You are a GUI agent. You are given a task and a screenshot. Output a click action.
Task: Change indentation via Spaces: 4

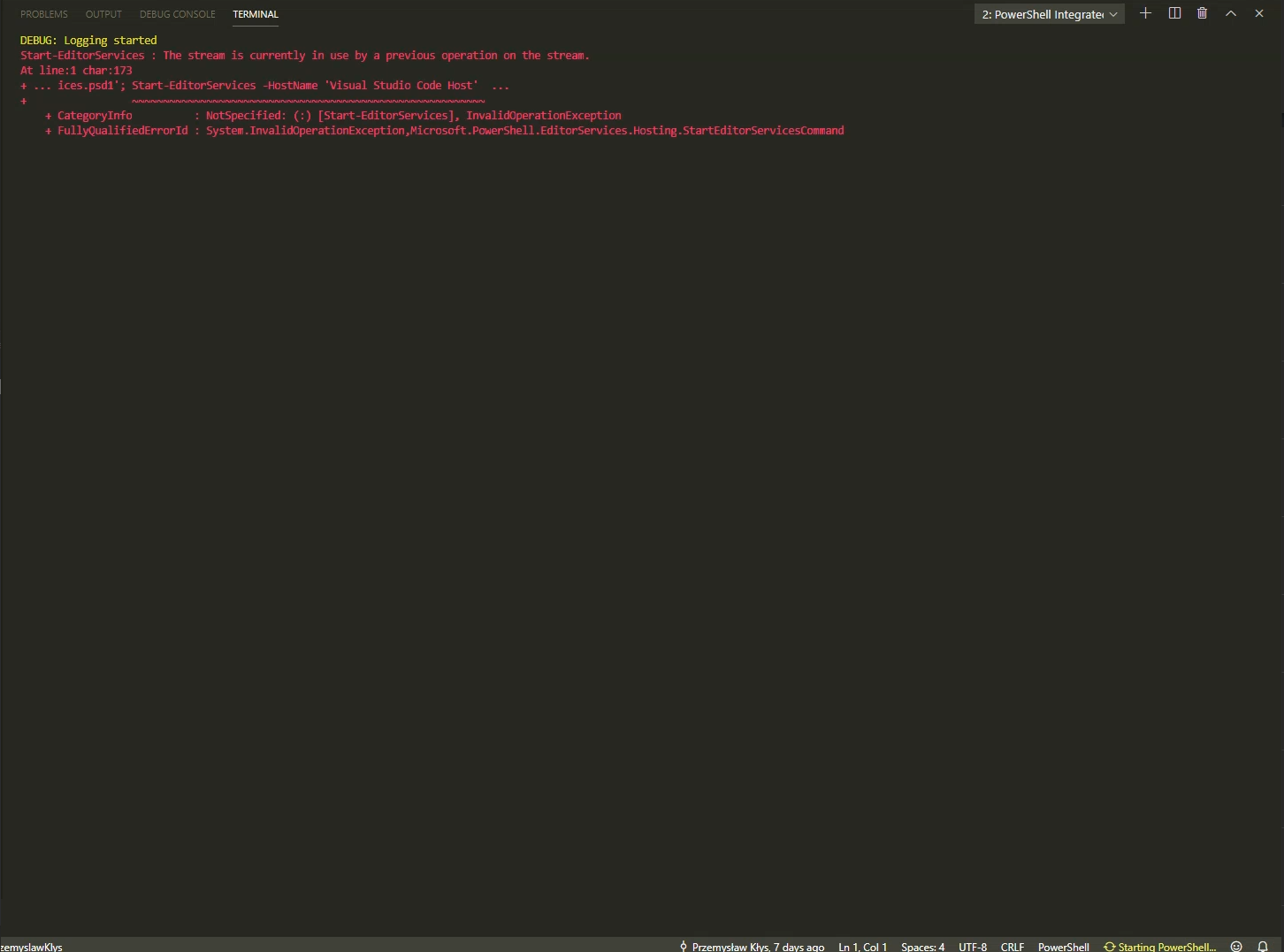(x=922, y=946)
